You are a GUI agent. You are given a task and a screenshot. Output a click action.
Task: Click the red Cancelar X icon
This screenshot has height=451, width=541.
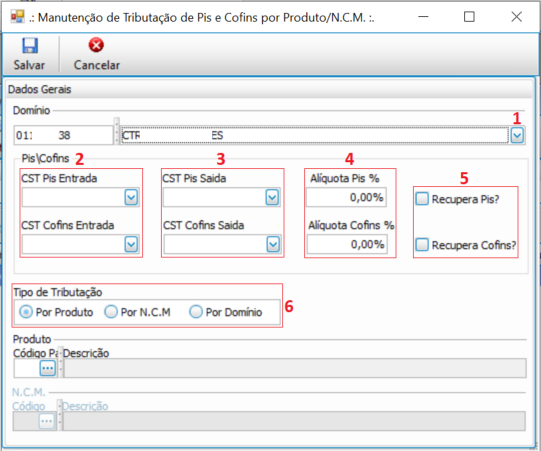(x=96, y=45)
